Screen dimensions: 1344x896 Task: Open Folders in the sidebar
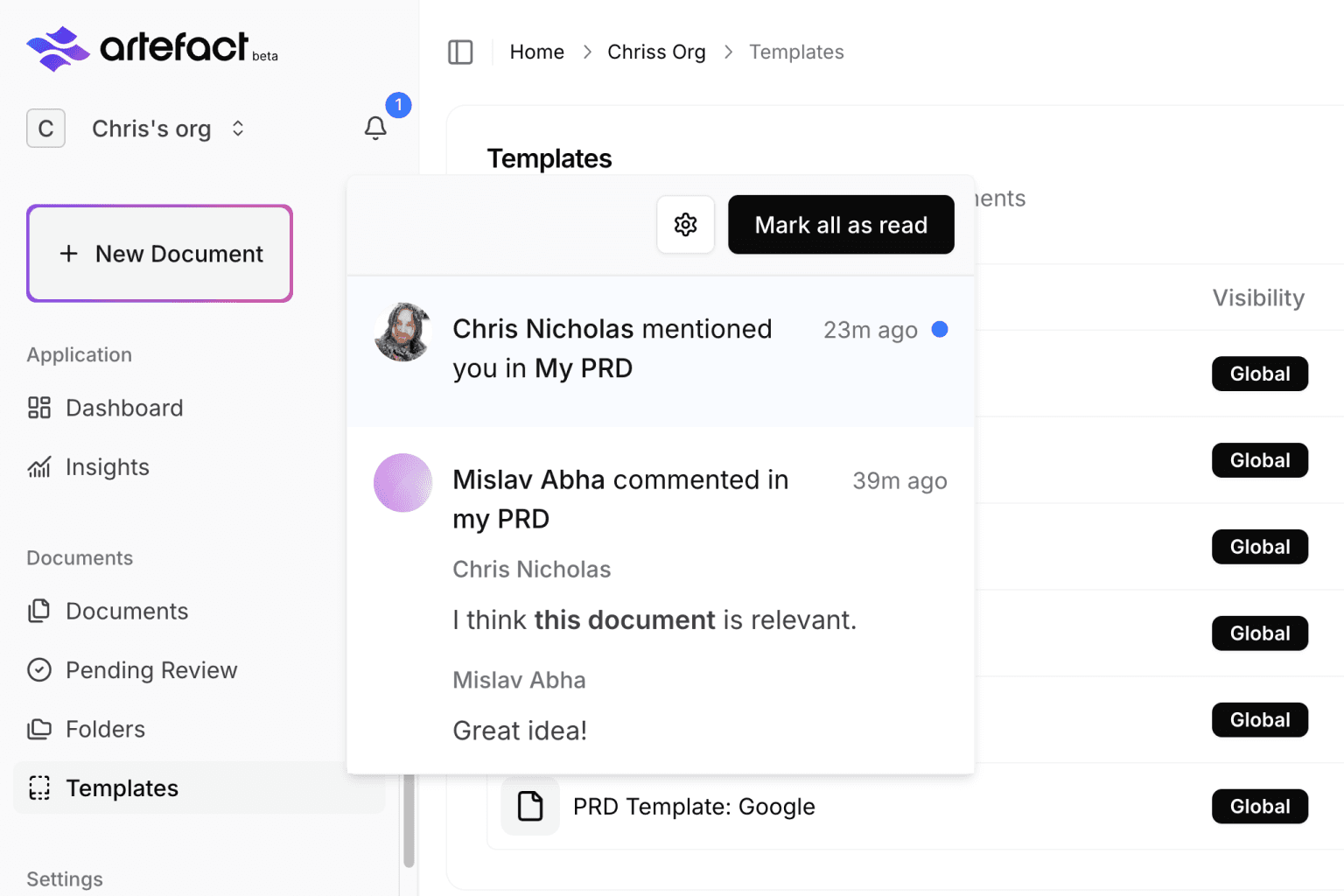click(x=105, y=729)
